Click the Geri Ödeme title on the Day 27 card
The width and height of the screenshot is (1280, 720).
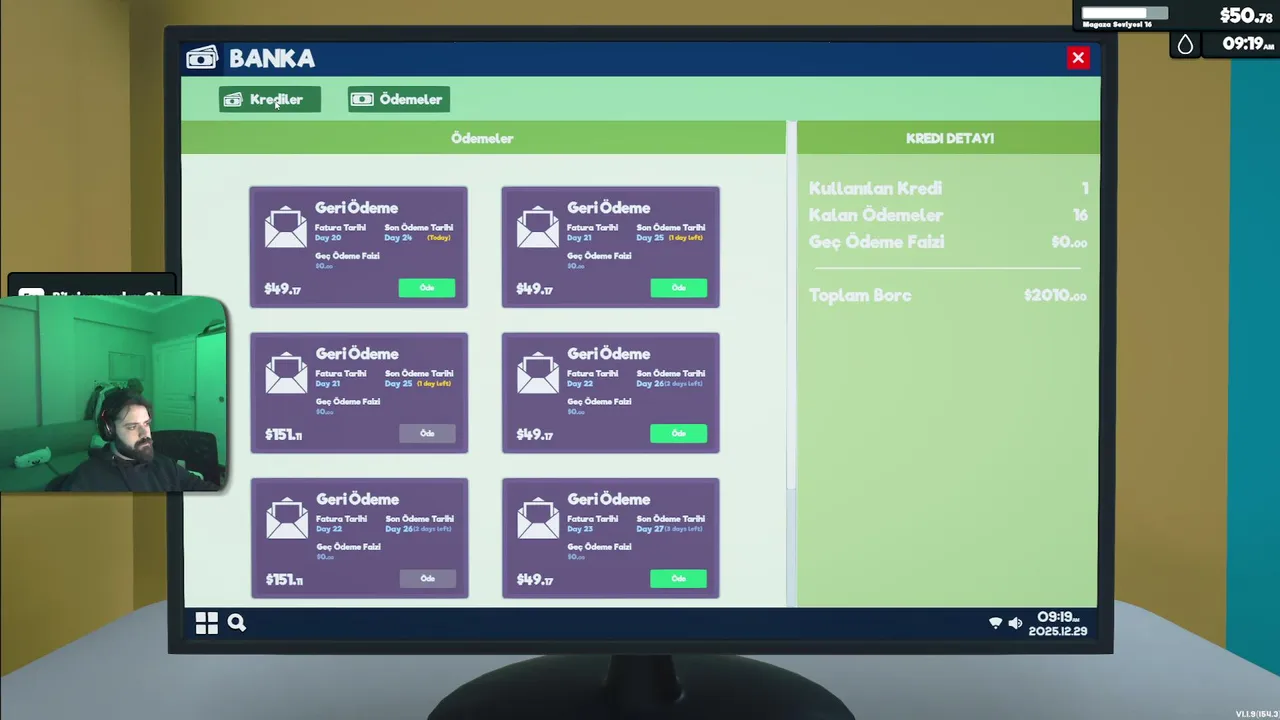pos(608,499)
